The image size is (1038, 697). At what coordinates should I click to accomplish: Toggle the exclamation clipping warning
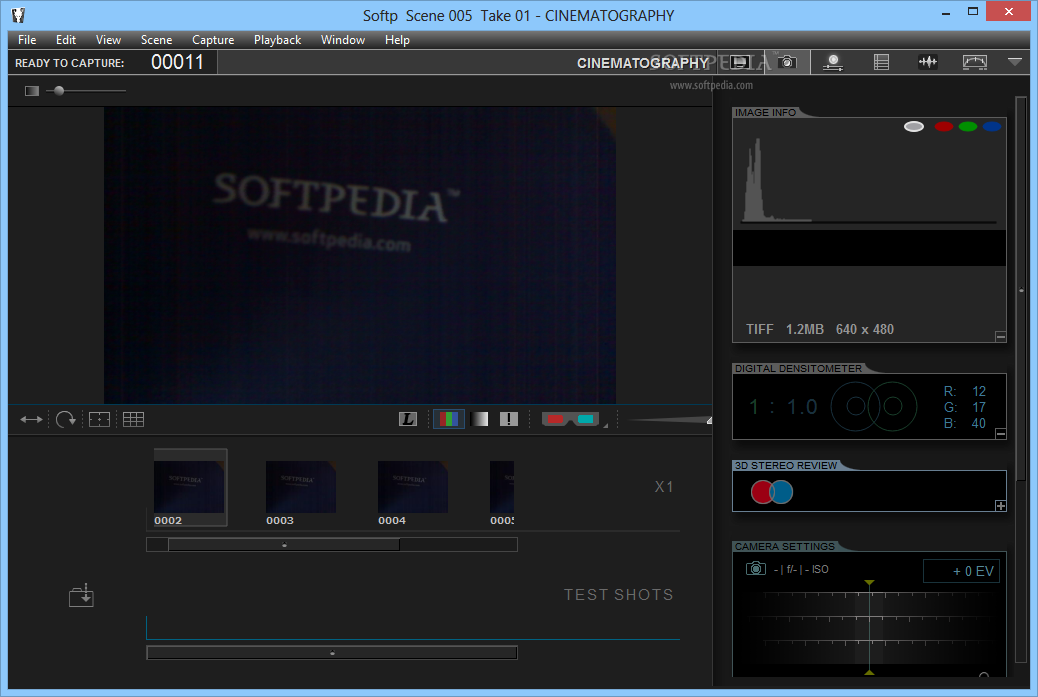[x=508, y=419]
